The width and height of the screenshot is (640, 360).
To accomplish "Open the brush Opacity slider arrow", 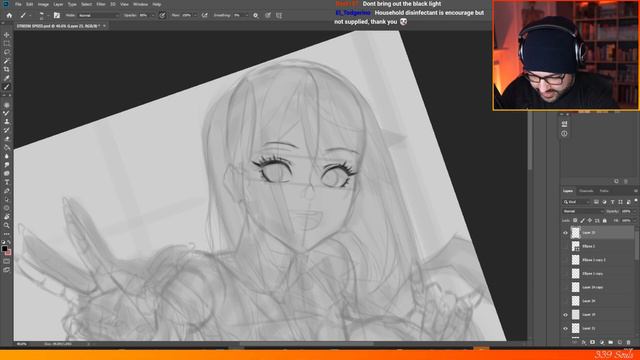I will 153,16.
